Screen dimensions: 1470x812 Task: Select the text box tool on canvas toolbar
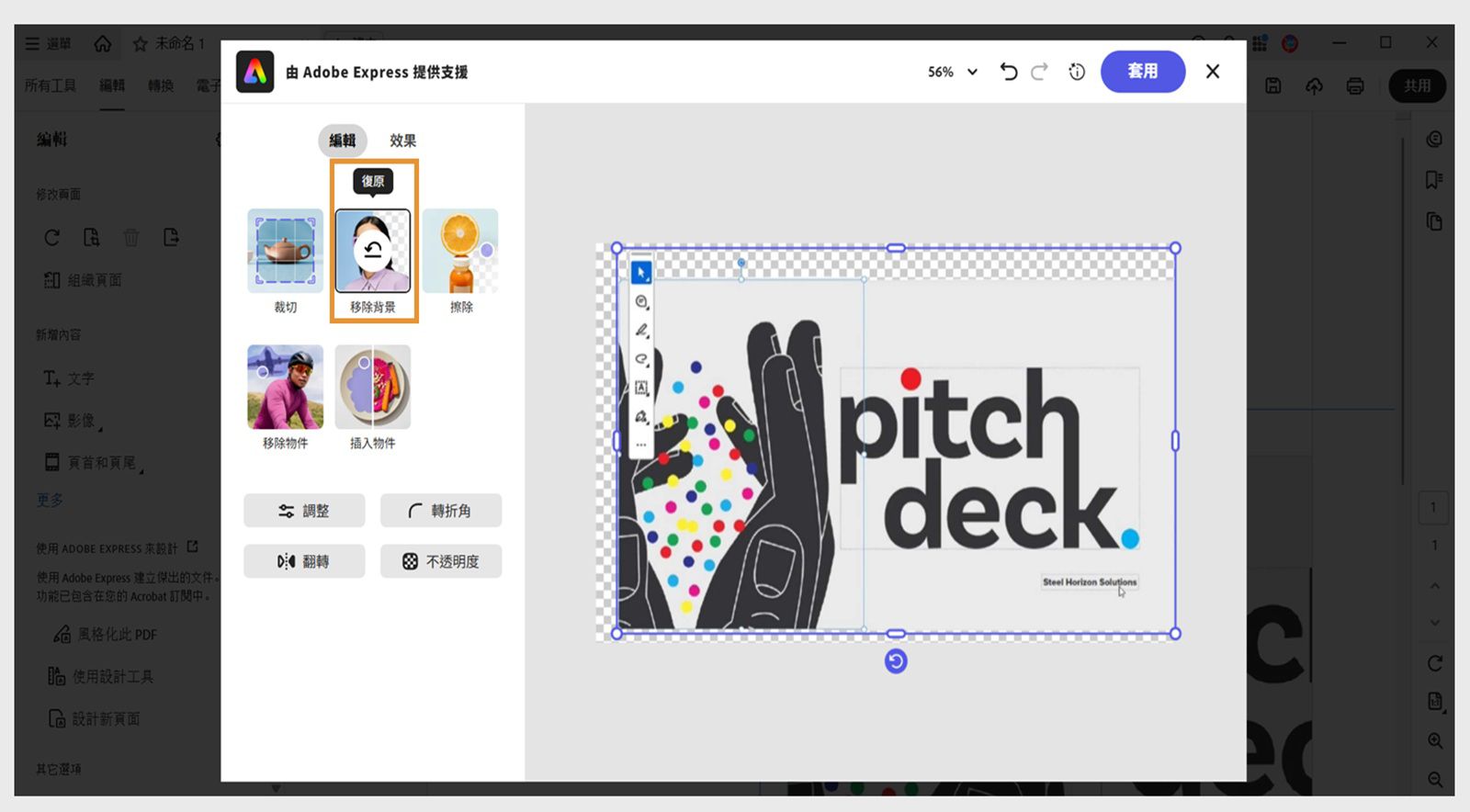[641, 388]
